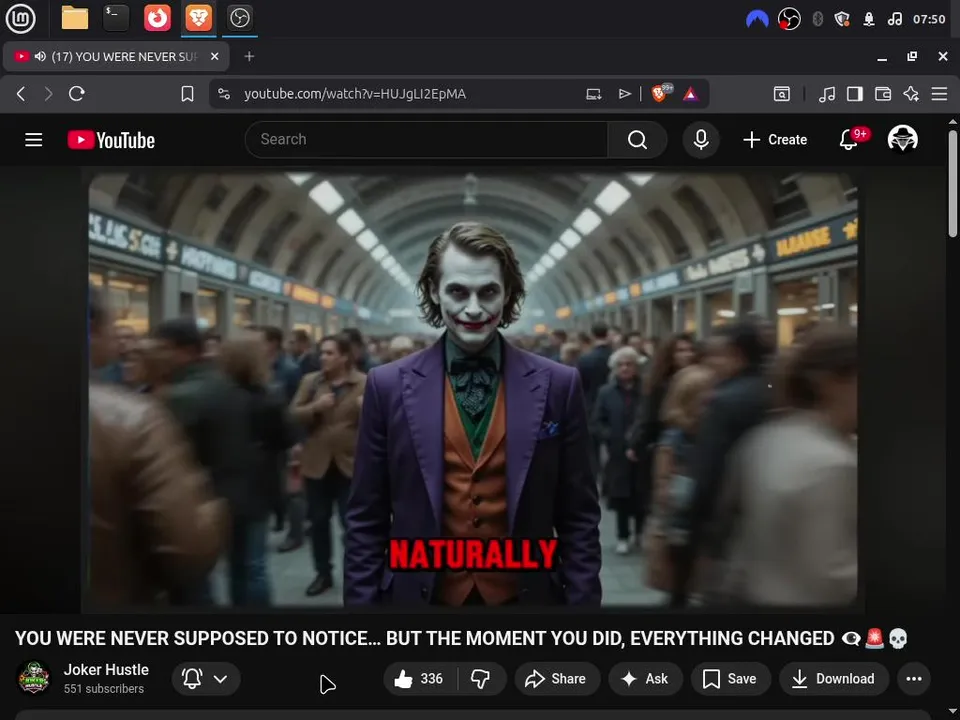Search with your voice microphone
Image resolution: width=960 pixels, height=720 pixels.
click(x=701, y=140)
